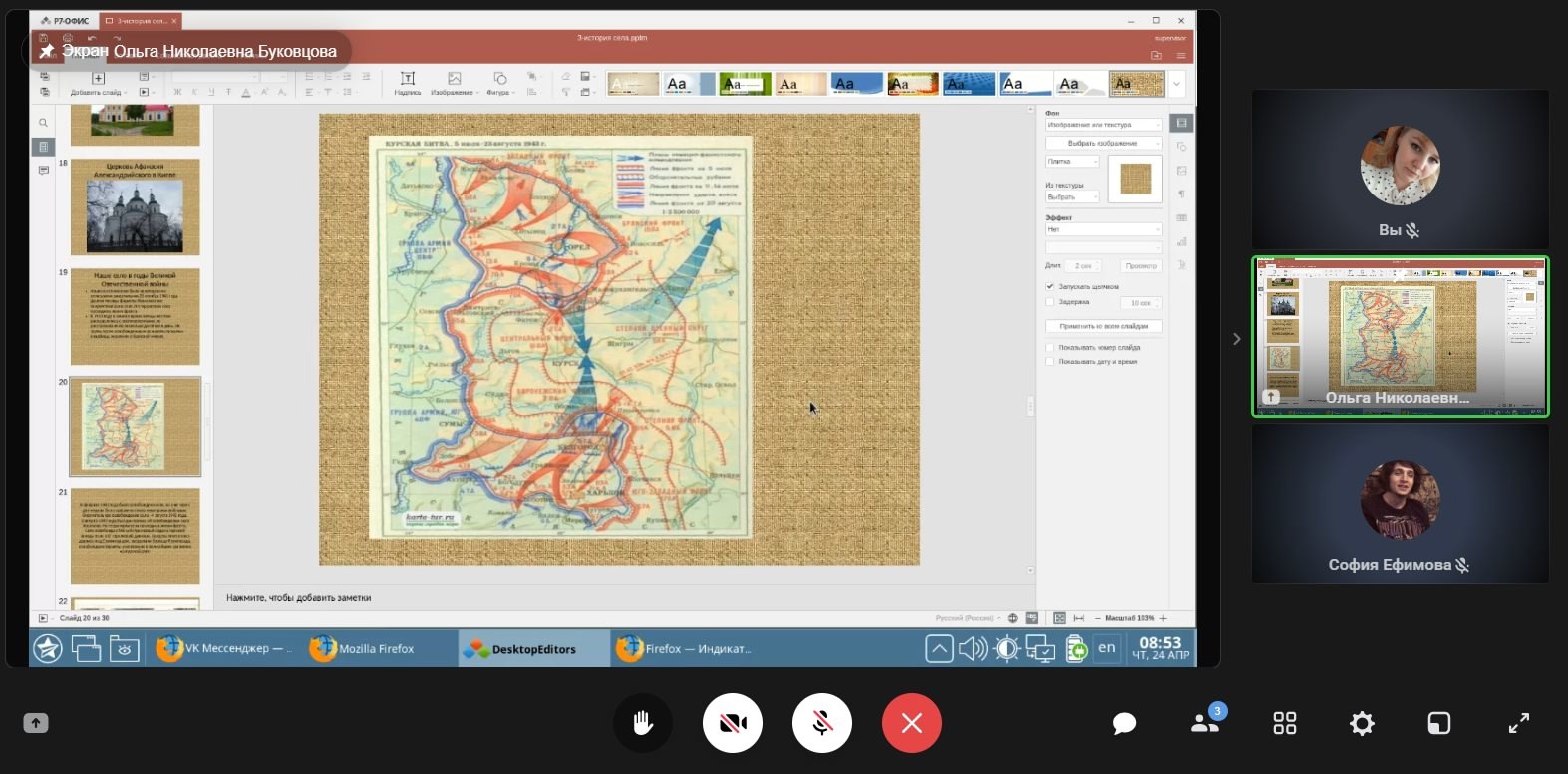End the call with red button
This screenshot has width=1568, height=774.
(x=912, y=723)
